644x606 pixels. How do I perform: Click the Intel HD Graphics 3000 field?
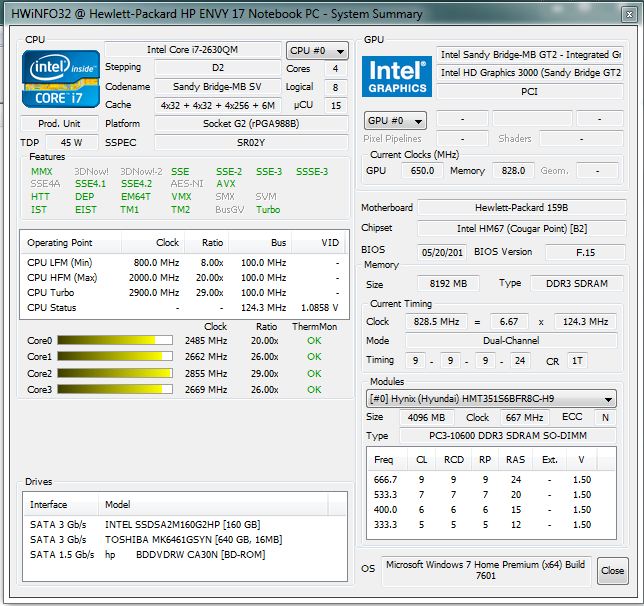[x=530, y=73]
